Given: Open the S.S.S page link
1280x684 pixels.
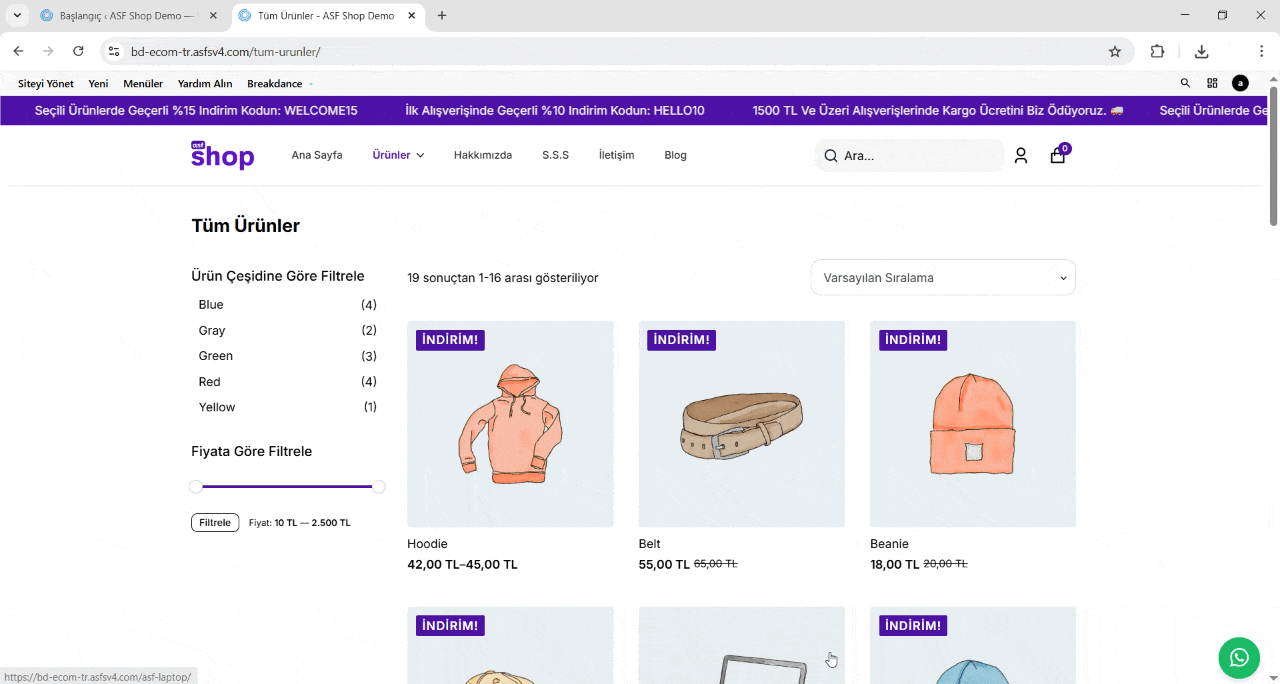Looking at the screenshot, I should click(x=555, y=155).
